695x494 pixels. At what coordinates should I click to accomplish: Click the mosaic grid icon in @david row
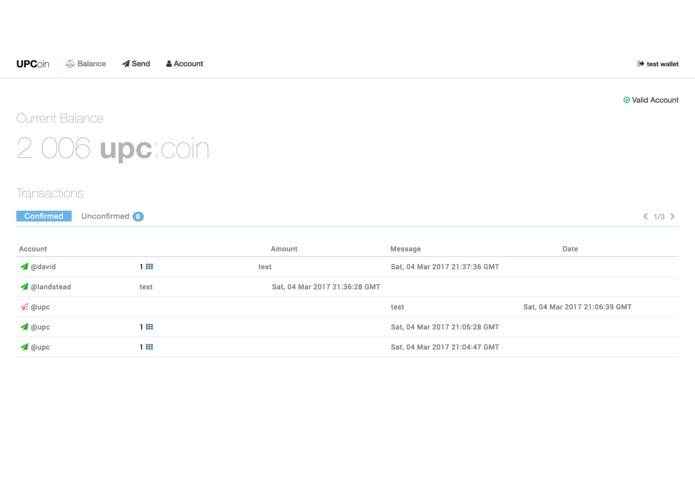click(149, 267)
